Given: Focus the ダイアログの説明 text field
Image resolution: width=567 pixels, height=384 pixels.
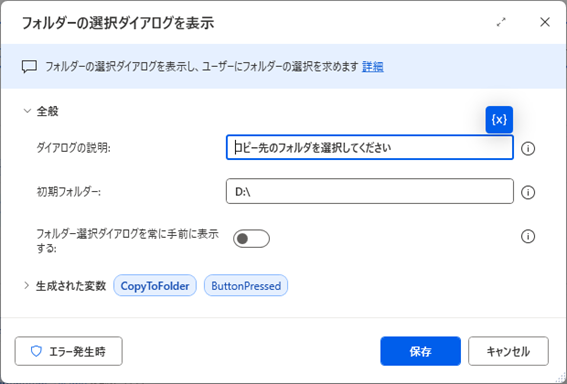Looking at the screenshot, I should click(370, 148).
